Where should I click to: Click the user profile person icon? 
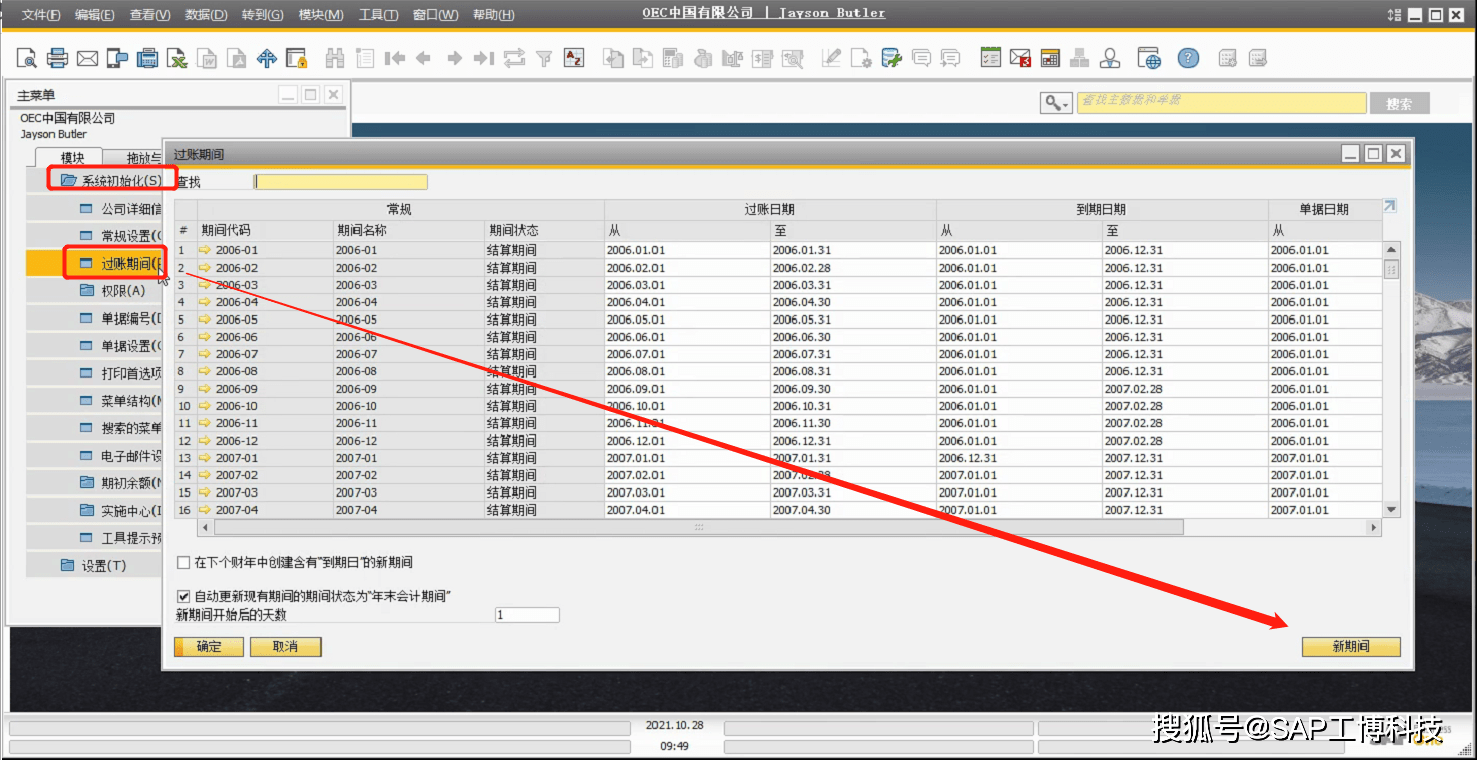[x=1110, y=58]
